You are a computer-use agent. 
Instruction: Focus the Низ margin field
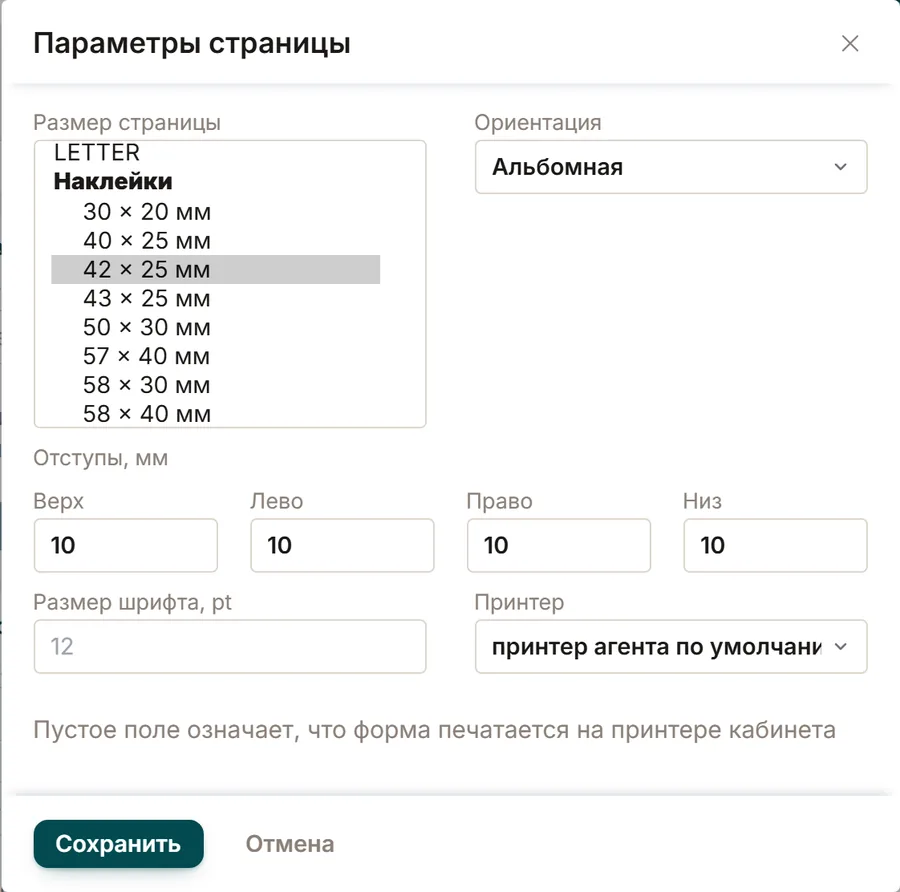click(x=775, y=545)
